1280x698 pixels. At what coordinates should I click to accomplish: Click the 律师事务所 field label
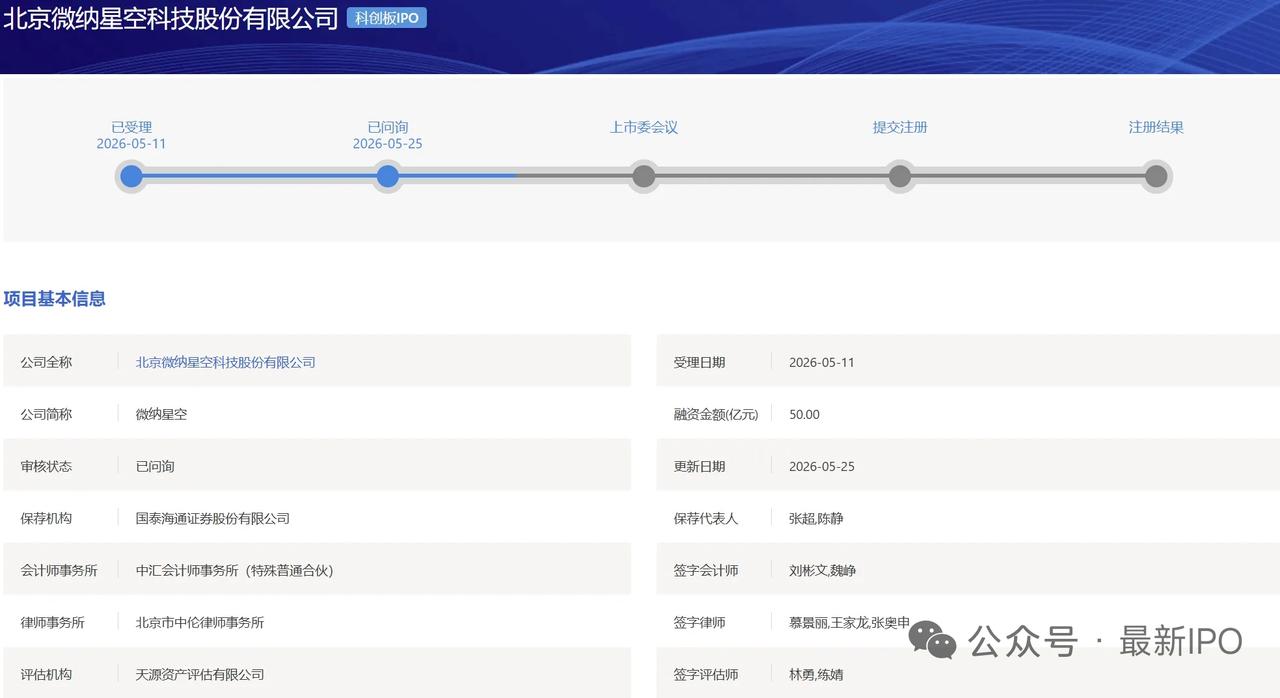[52, 622]
